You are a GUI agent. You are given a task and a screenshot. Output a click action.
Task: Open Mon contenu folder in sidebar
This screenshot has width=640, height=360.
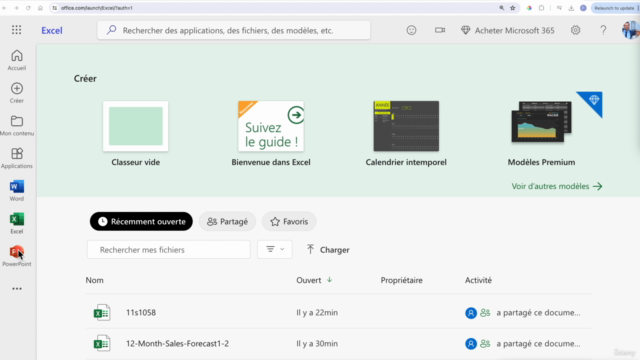point(17,125)
